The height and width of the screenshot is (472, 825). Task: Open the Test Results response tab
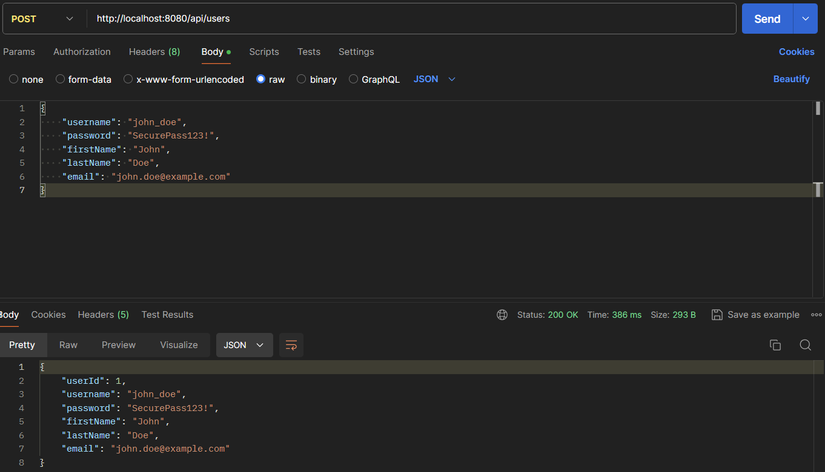click(167, 315)
